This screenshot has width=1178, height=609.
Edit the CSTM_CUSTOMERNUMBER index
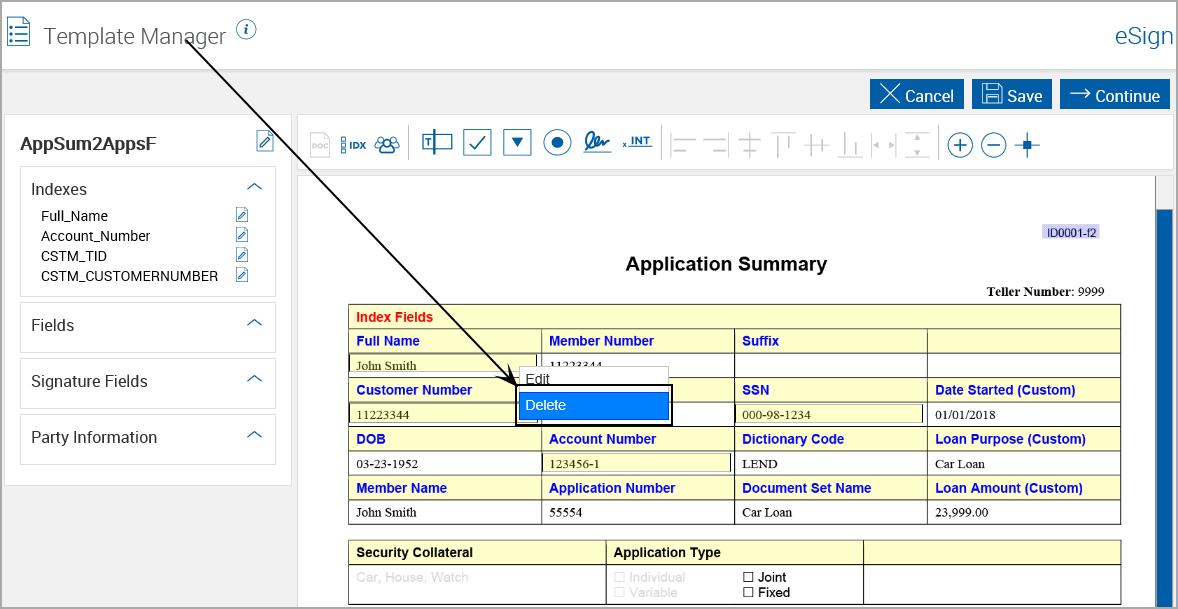pyautogui.click(x=242, y=275)
